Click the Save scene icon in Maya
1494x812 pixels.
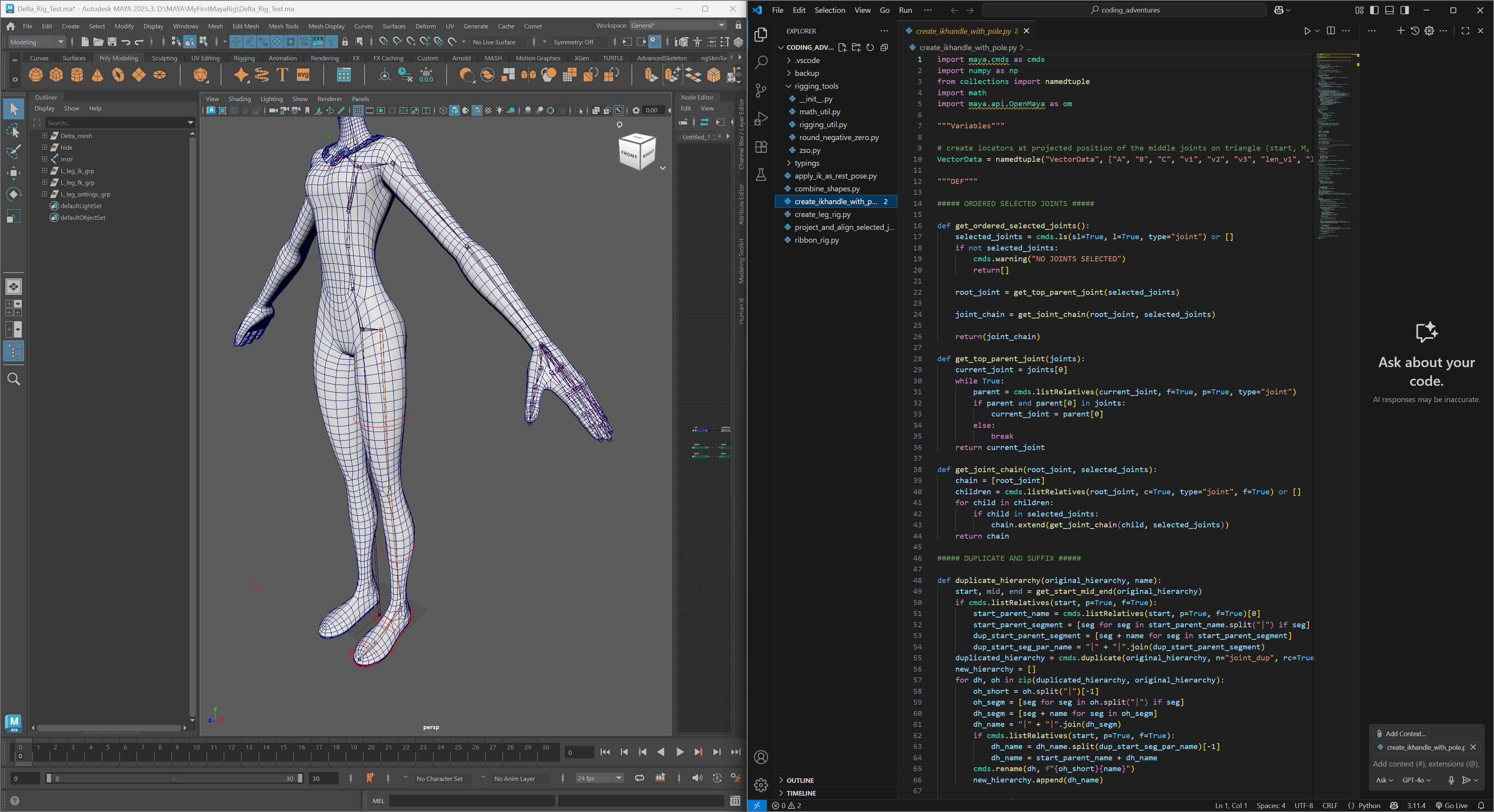pyautogui.click(x=111, y=42)
